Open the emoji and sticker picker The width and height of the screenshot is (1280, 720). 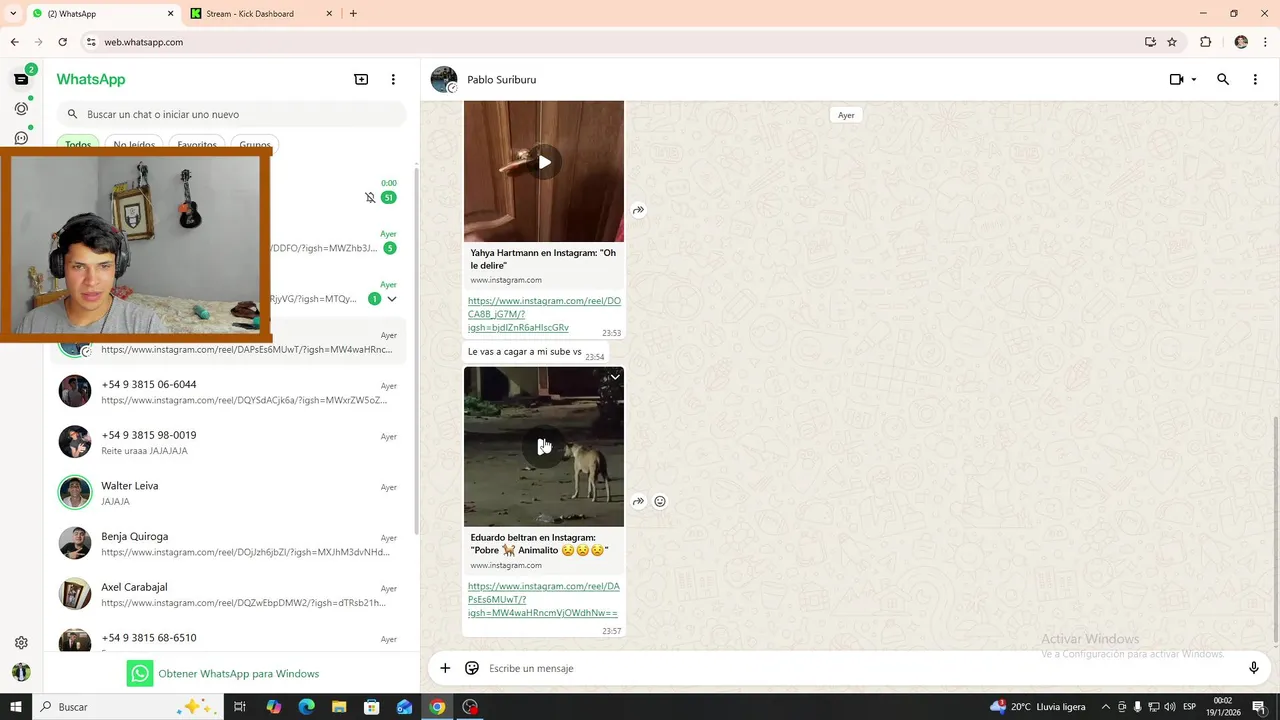point(472,668)
